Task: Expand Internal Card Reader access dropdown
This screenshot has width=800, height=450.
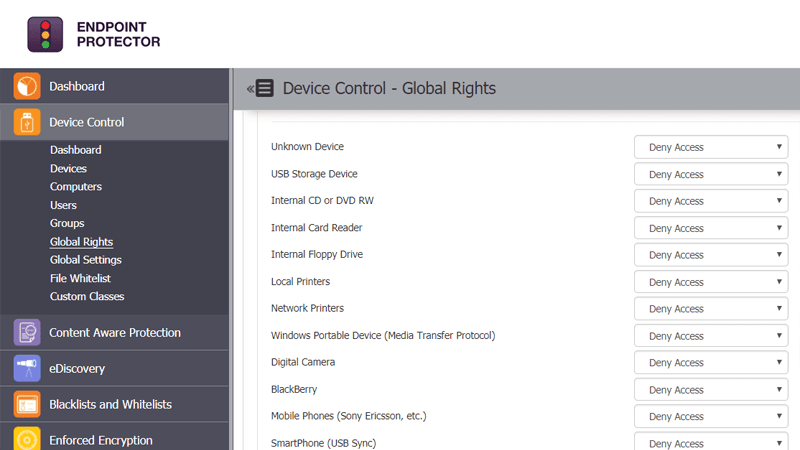Action: tap(711, 228)
